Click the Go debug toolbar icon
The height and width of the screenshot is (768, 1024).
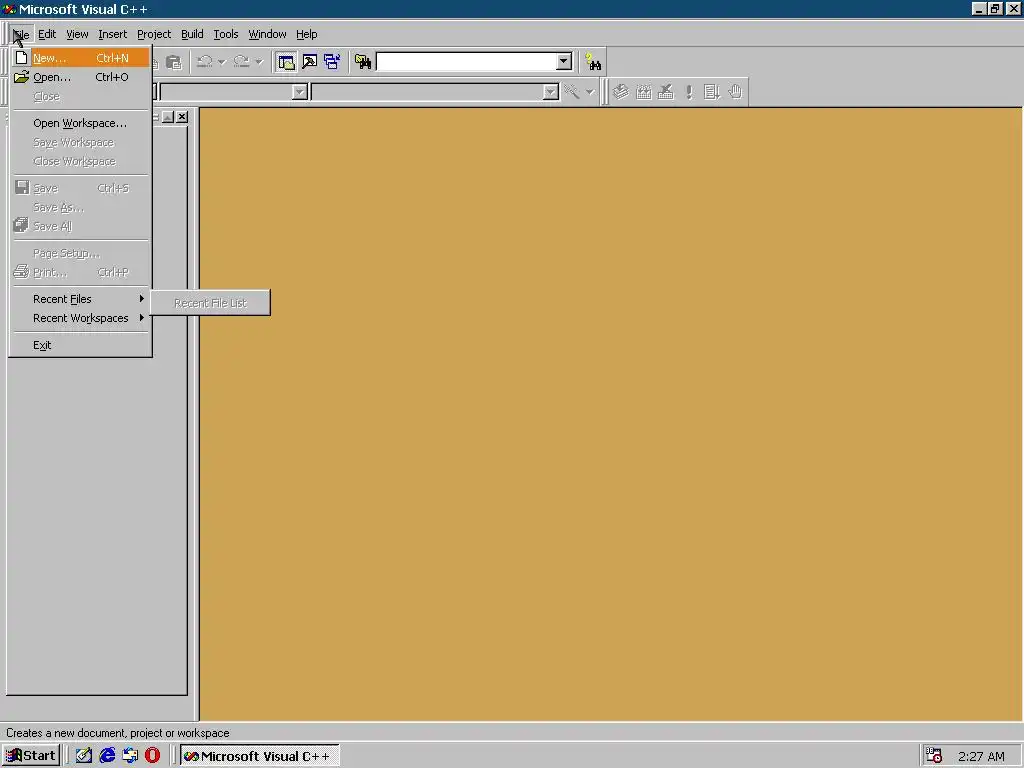click(712, 92)
